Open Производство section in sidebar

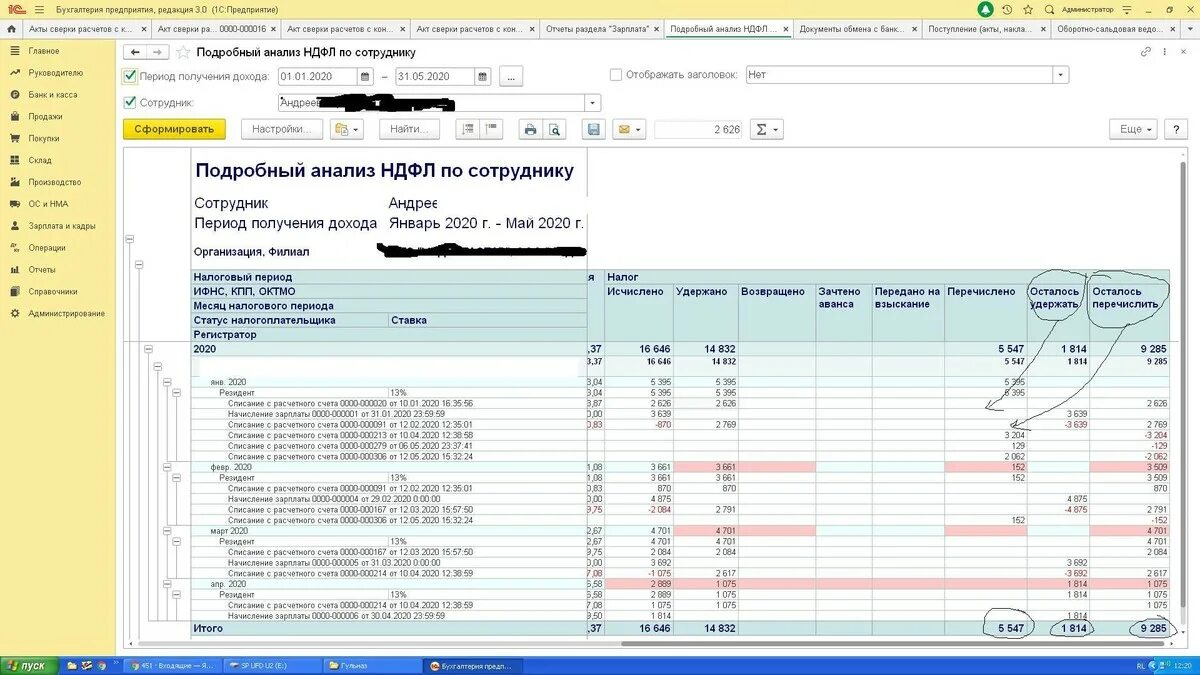55,182
